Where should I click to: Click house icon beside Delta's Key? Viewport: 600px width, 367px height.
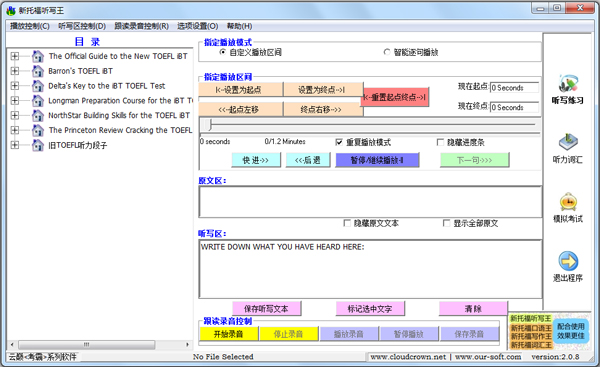tap(38, 86)
